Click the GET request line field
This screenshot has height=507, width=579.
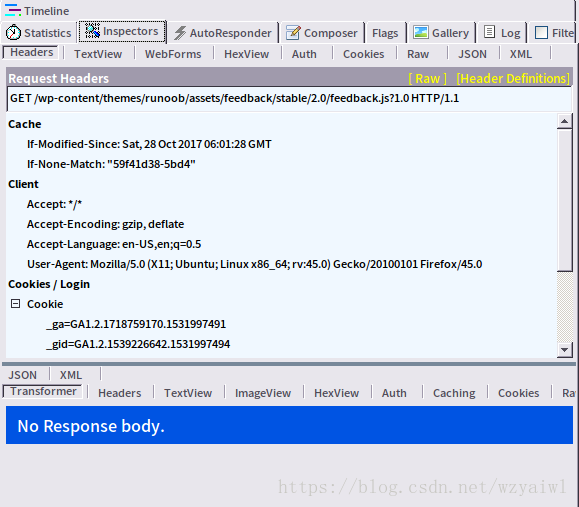point(289,99)
